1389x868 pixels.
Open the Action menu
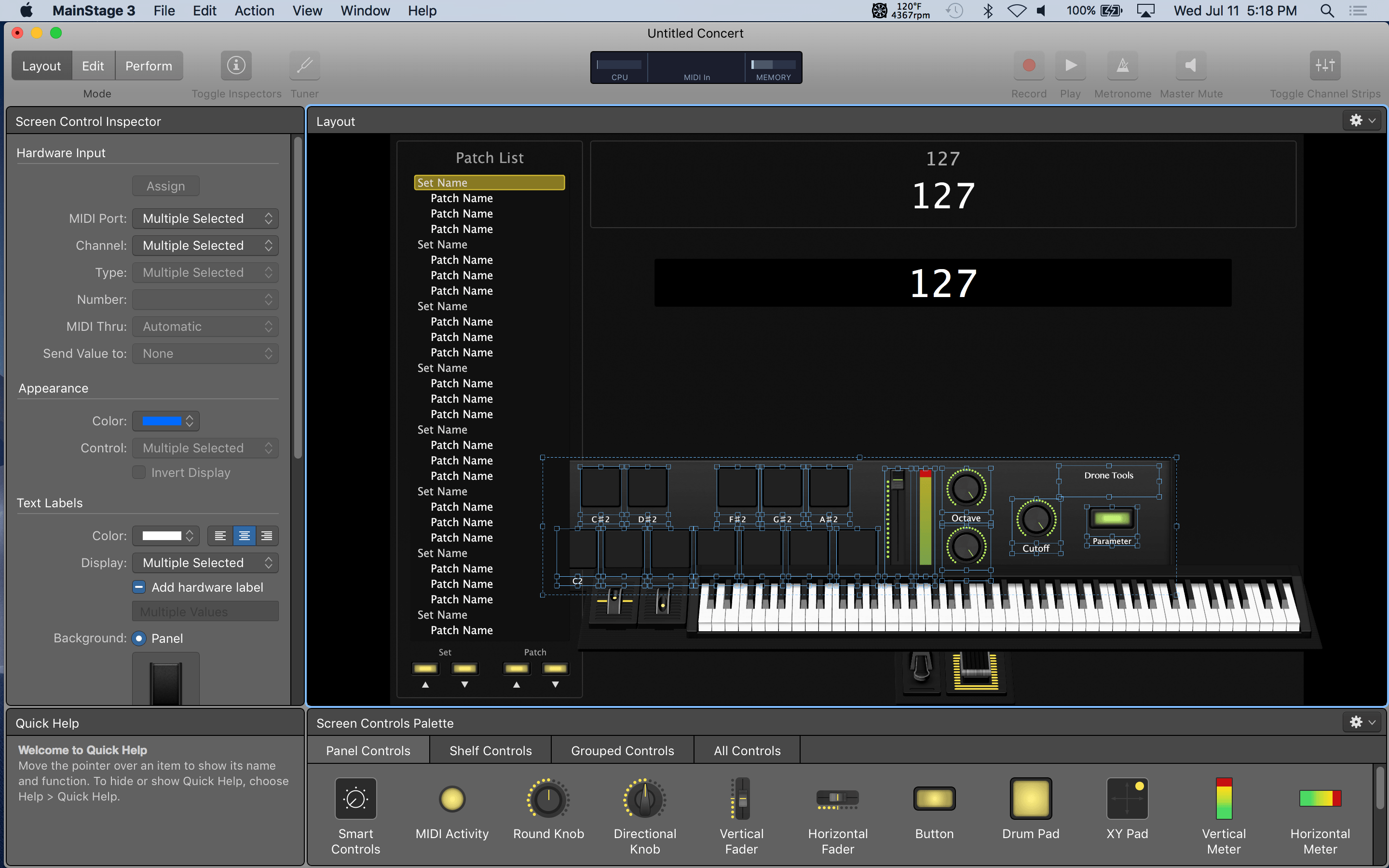(x=254, y=11)
